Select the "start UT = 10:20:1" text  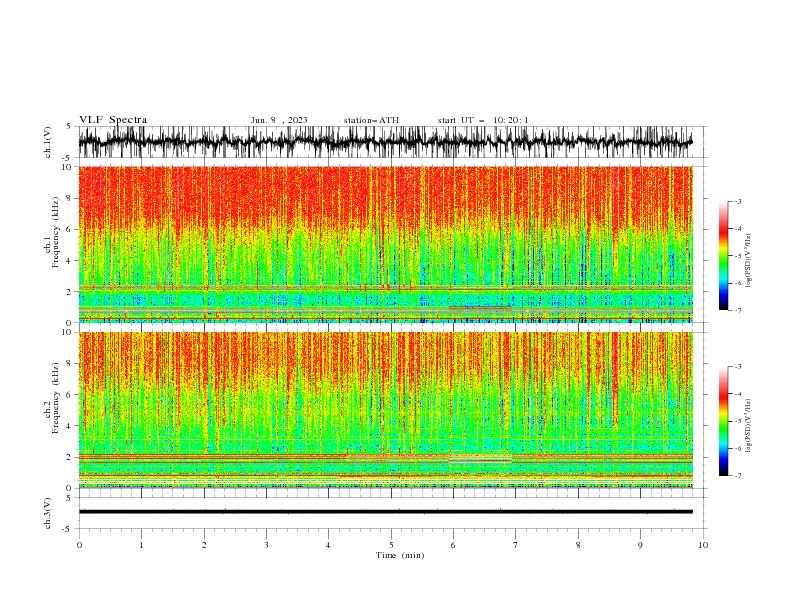(x=483, y=120)
